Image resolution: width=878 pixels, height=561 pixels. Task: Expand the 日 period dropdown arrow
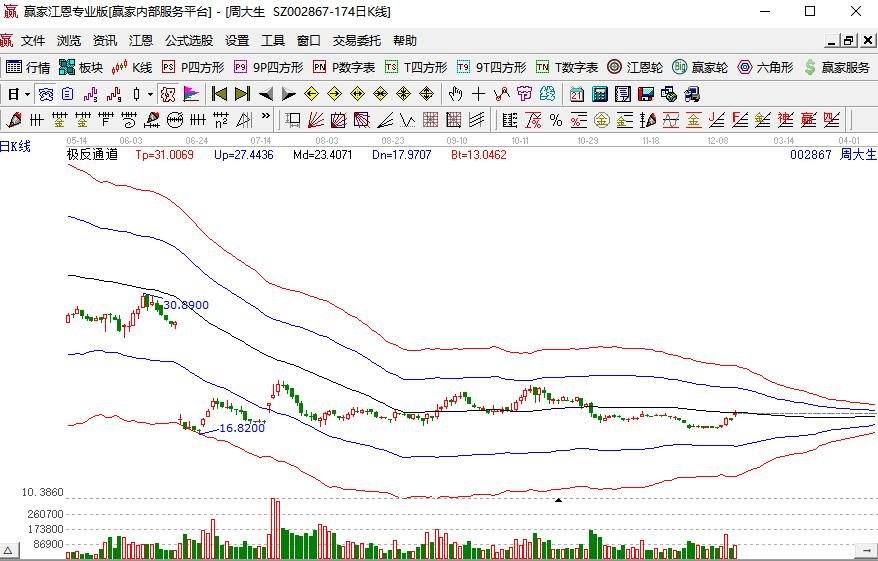coord(26,95)
